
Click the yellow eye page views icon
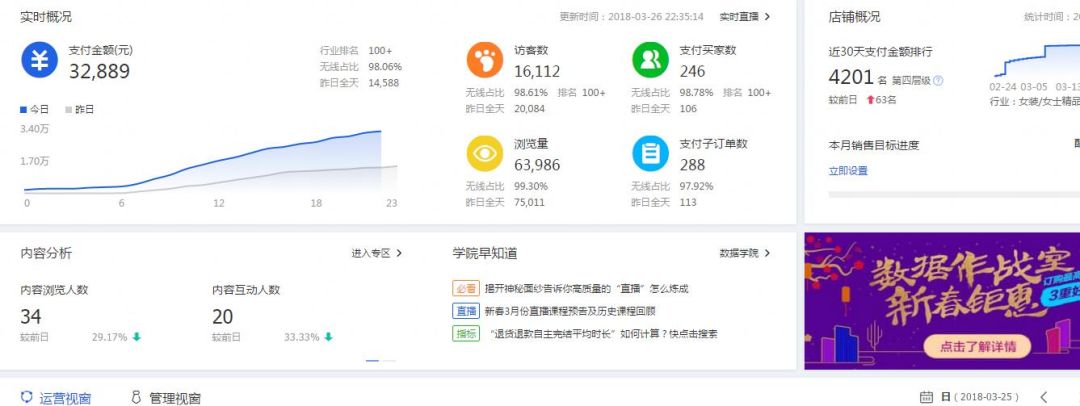485,153
